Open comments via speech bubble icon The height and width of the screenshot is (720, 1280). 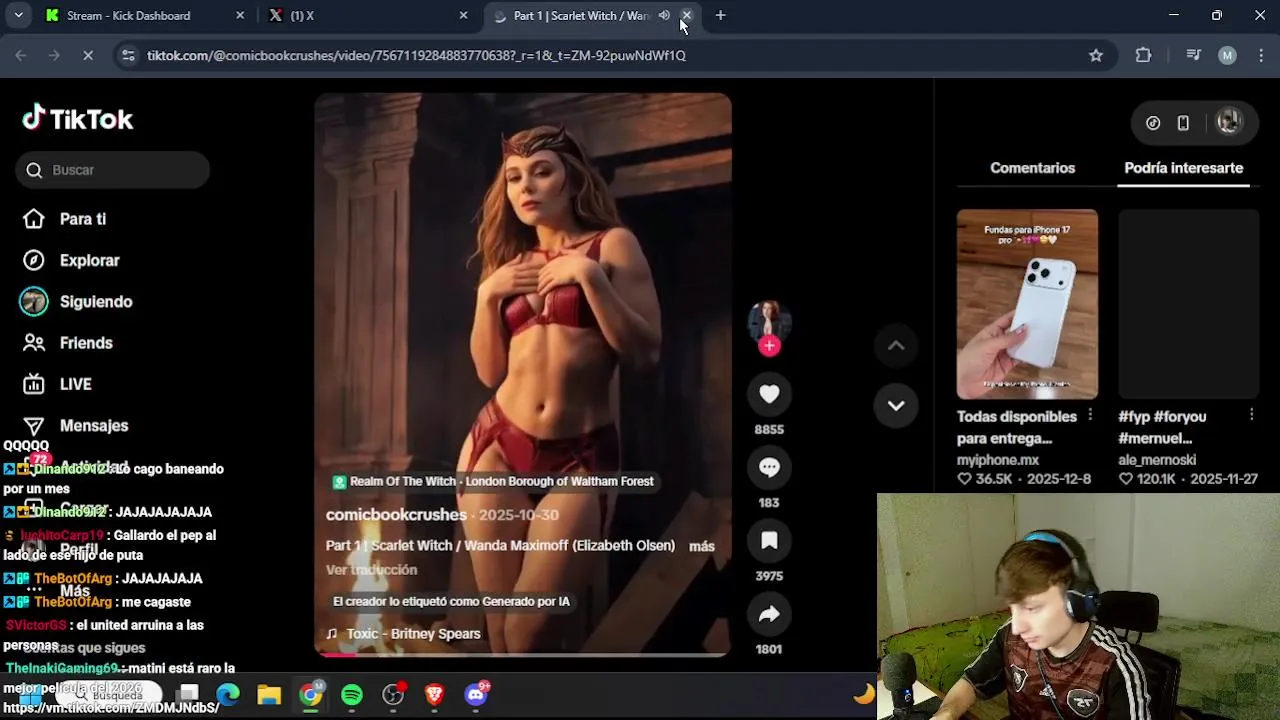769,467
